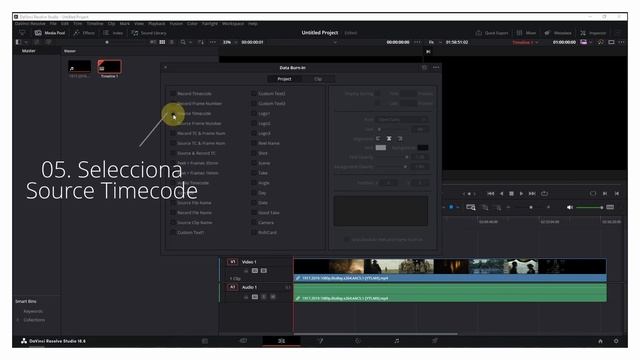Open the media pool sort options
The width and height of the screenshot is (640, 360).
[x=201, y=42]
